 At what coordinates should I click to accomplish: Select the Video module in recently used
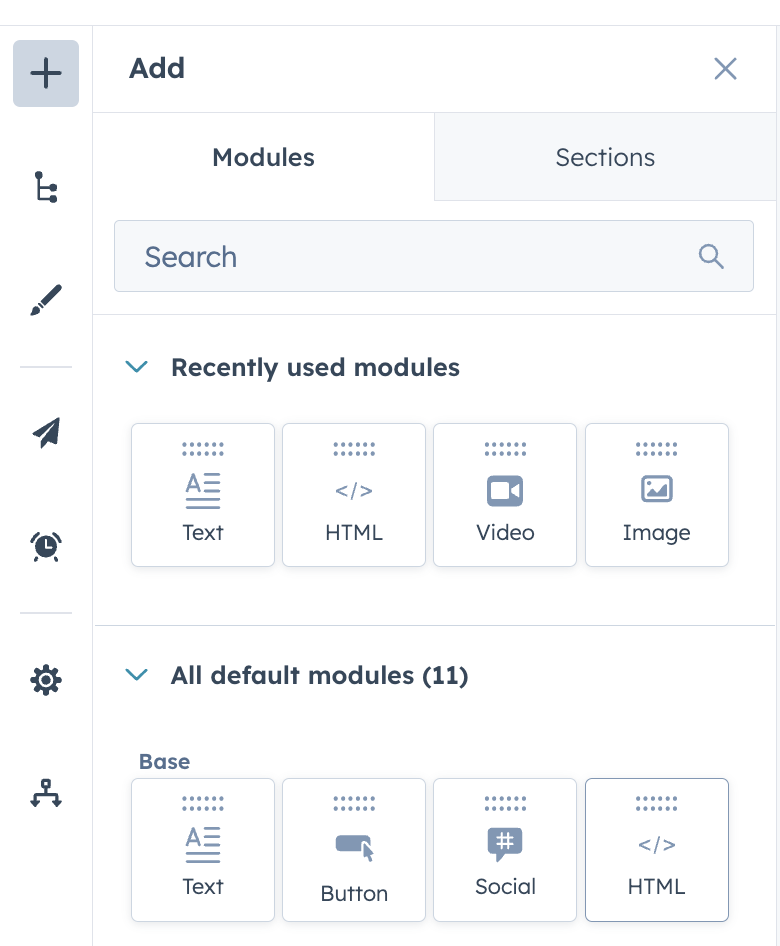pos(505,495)
